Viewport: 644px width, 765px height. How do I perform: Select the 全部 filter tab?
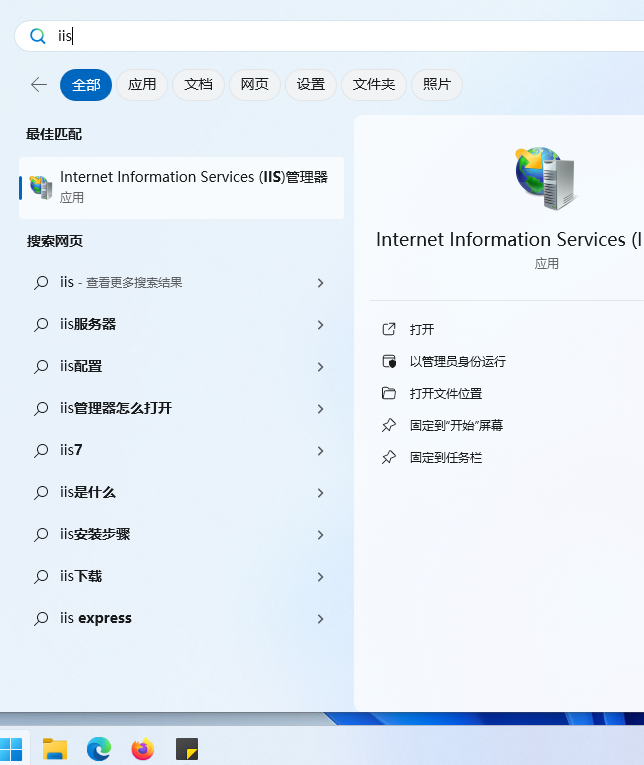coord(86,85)
